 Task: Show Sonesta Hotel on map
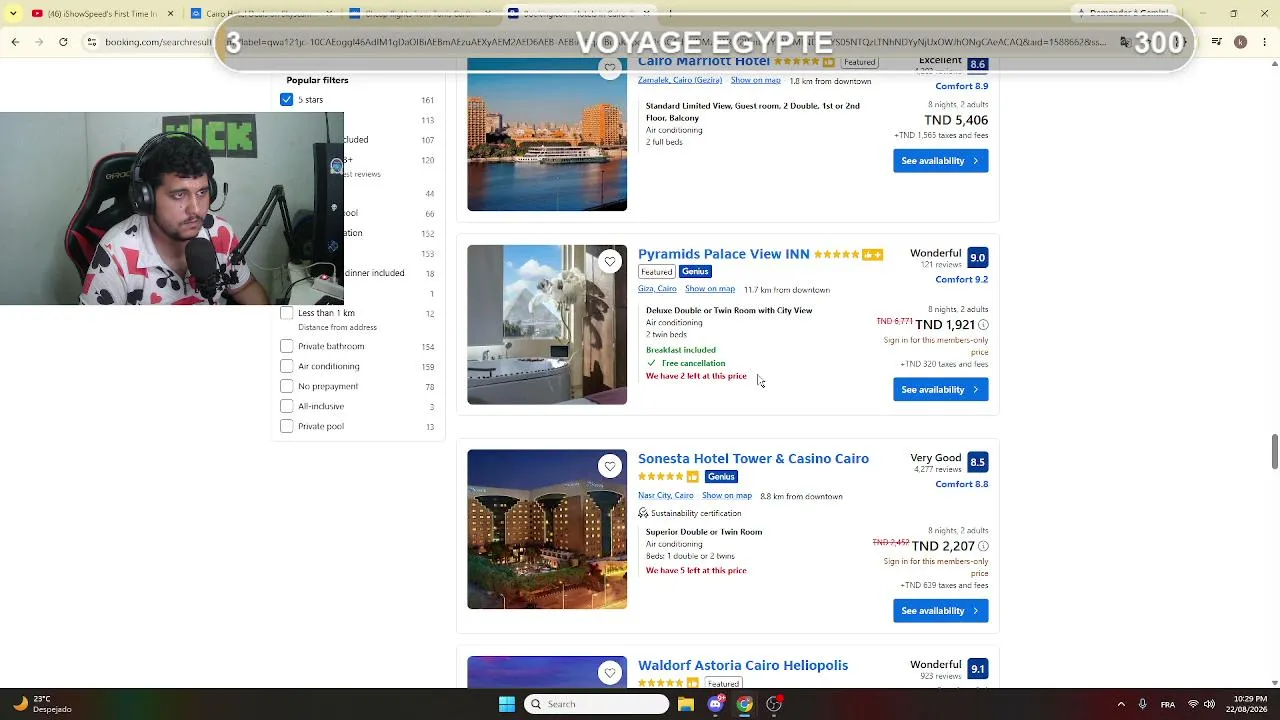pos(727,495)
